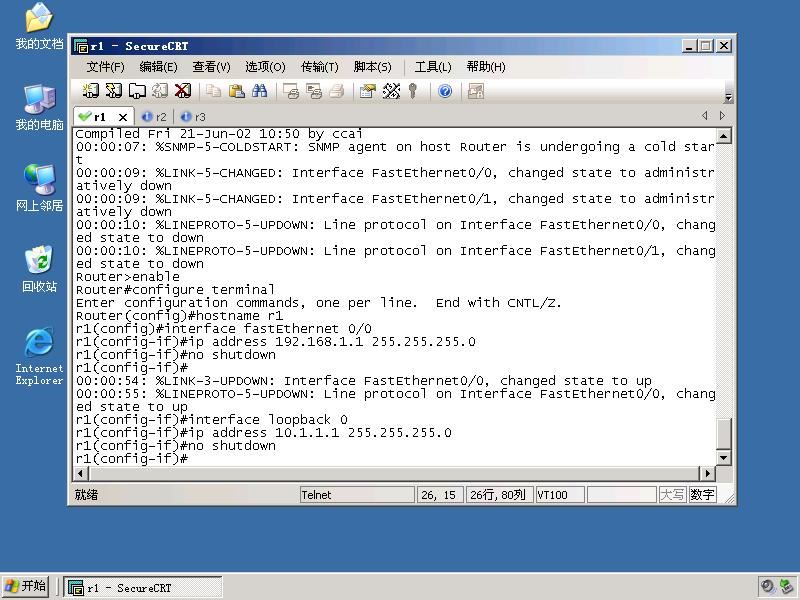Viewport: 800px width, 600px height.
Task: Click the Copy toolbar icon
Action: [213, 91]
